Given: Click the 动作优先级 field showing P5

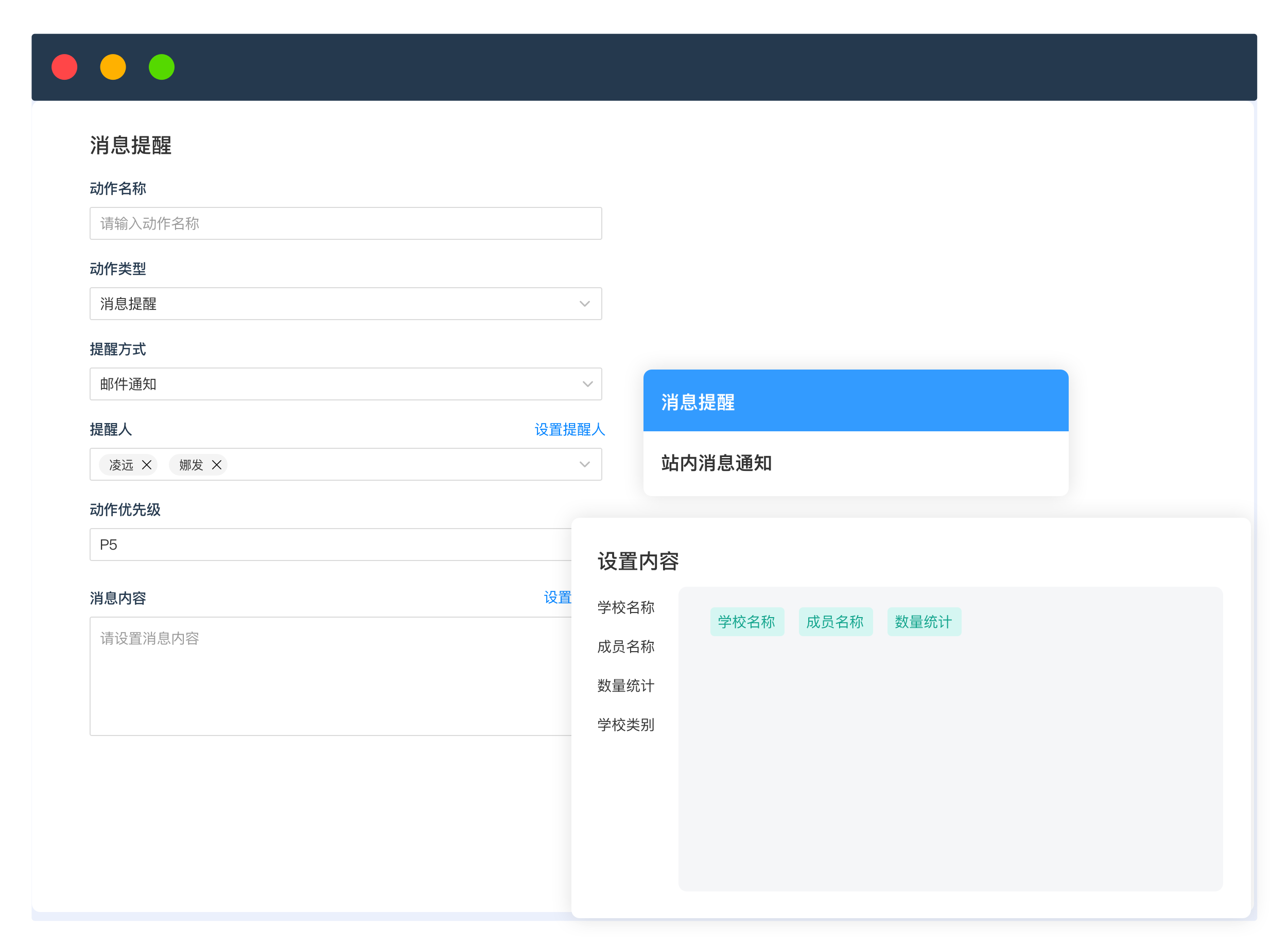Looking at the screenshot, I should (329, 545).
